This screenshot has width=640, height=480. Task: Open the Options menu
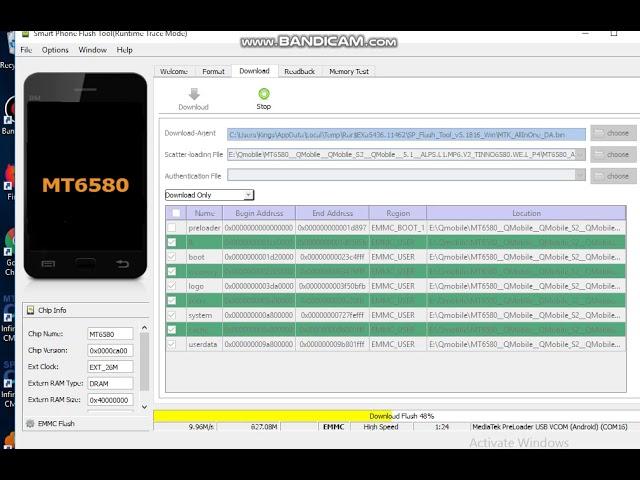click(x=55, y=50)
